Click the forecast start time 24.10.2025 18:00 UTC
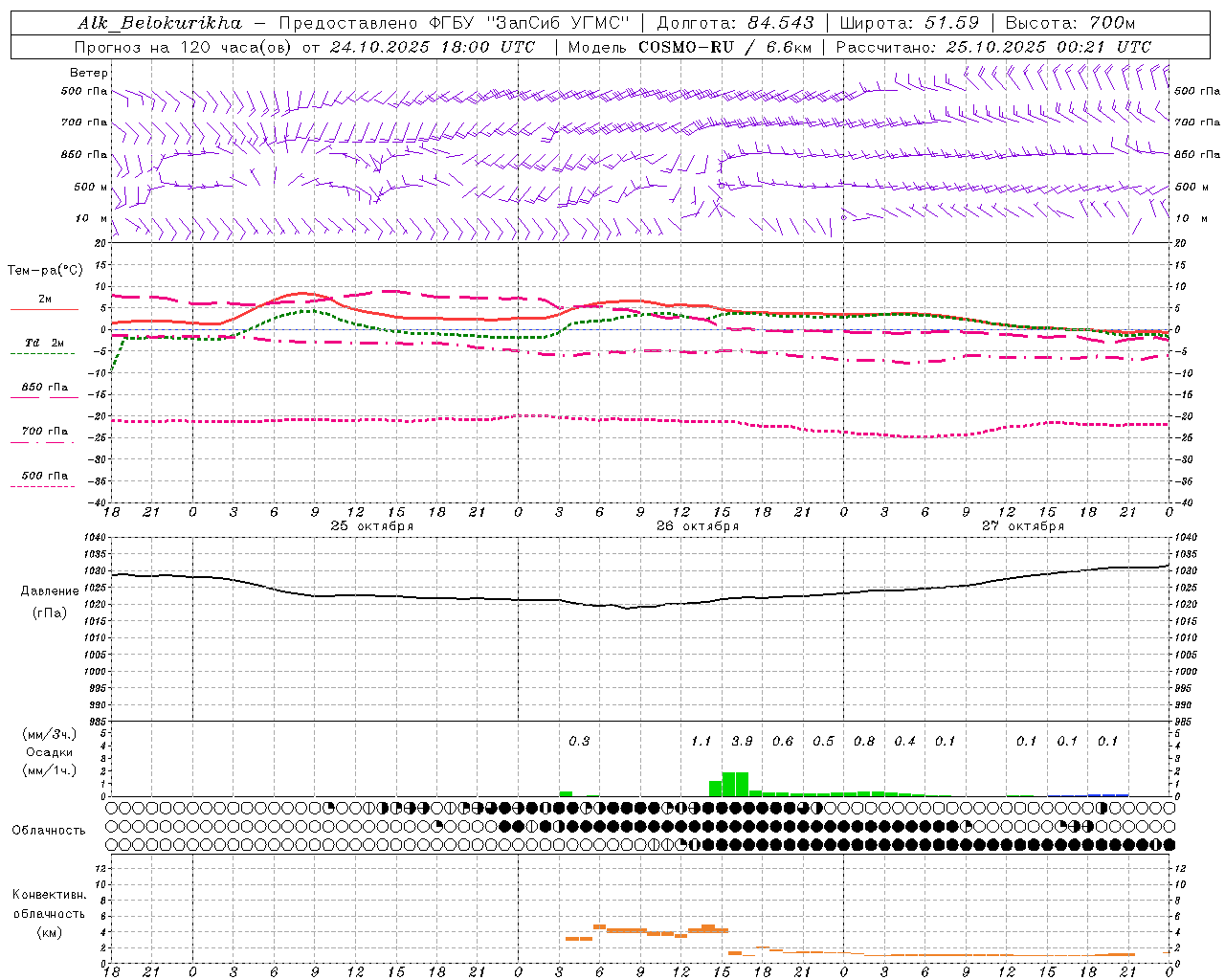Screen dimensions: 1225x980 pyautogui.click(x=433, y=47)
